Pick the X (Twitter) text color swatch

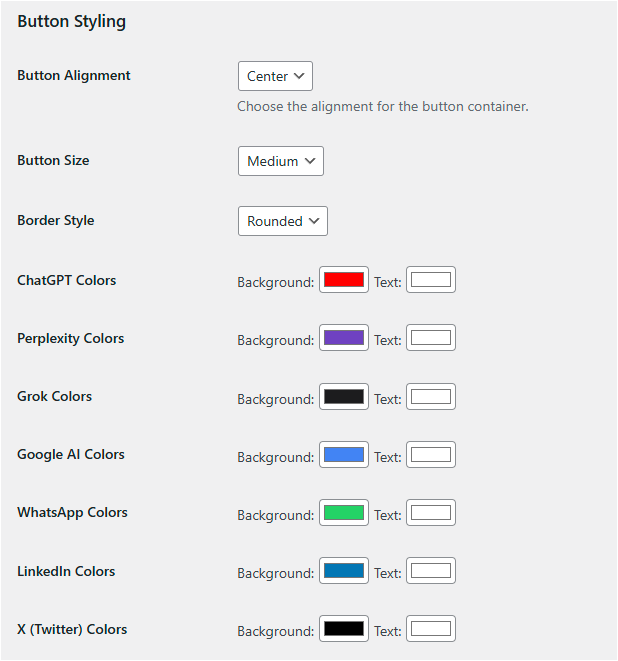coord(431,629)
